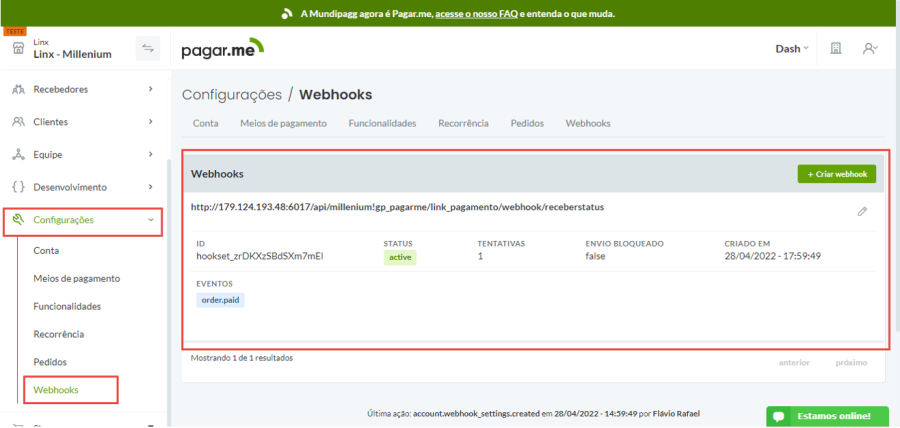Click the Tentativas value 1

[x=480, y=256]
